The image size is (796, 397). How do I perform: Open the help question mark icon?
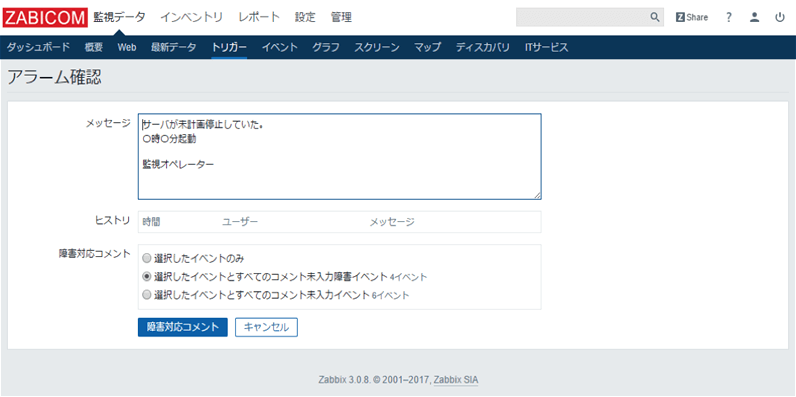(x=729, y=17)
